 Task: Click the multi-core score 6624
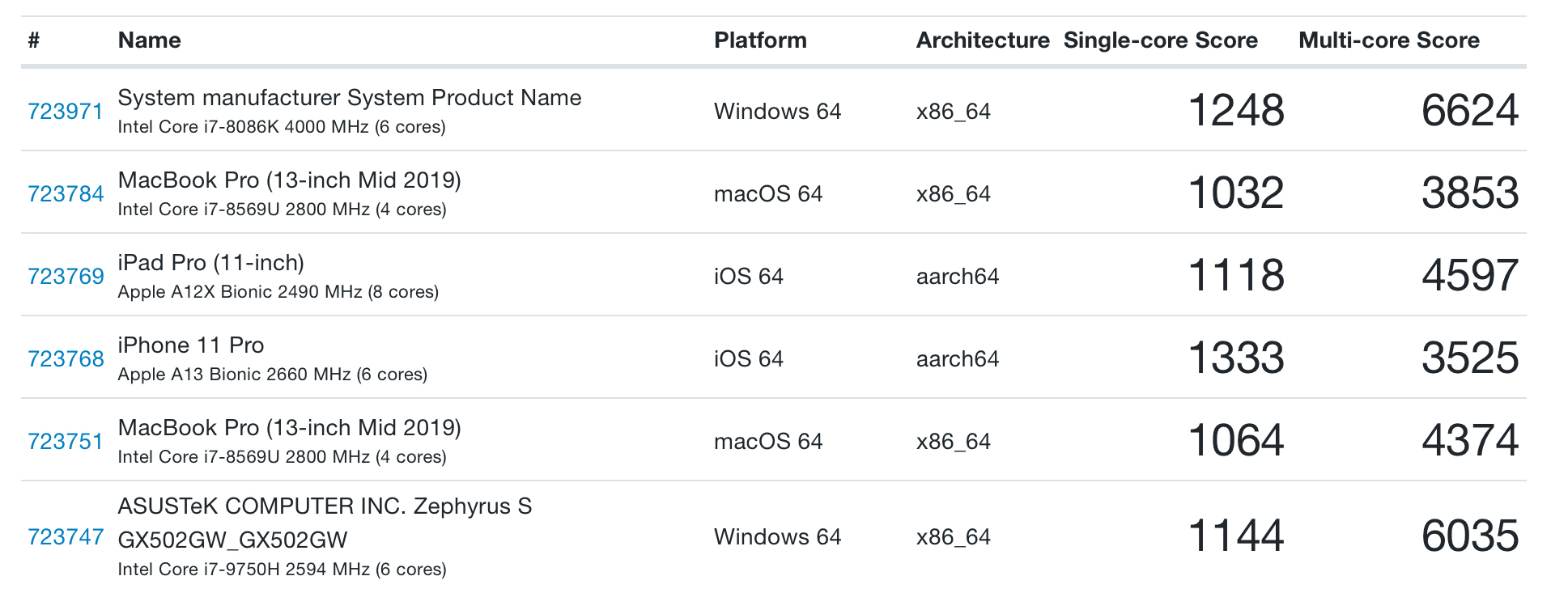(1469, 111)
